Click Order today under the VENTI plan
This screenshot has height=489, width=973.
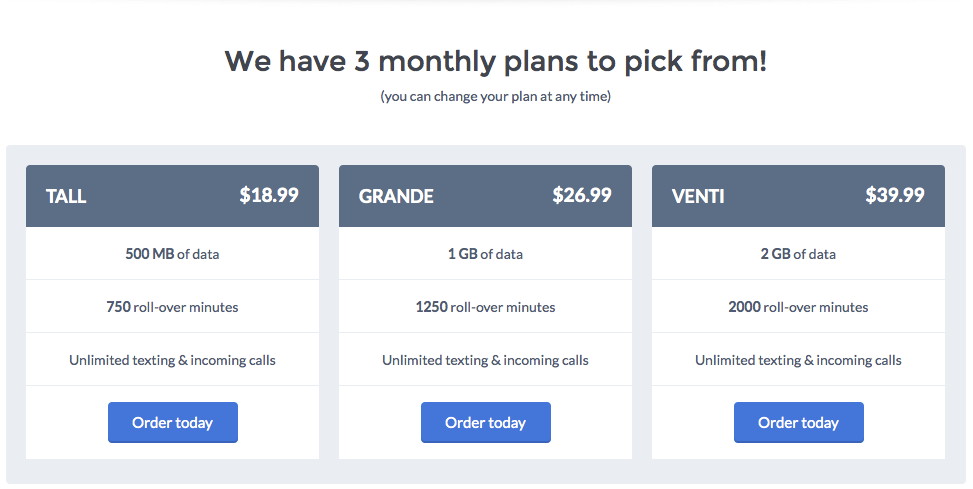[798, 423]
